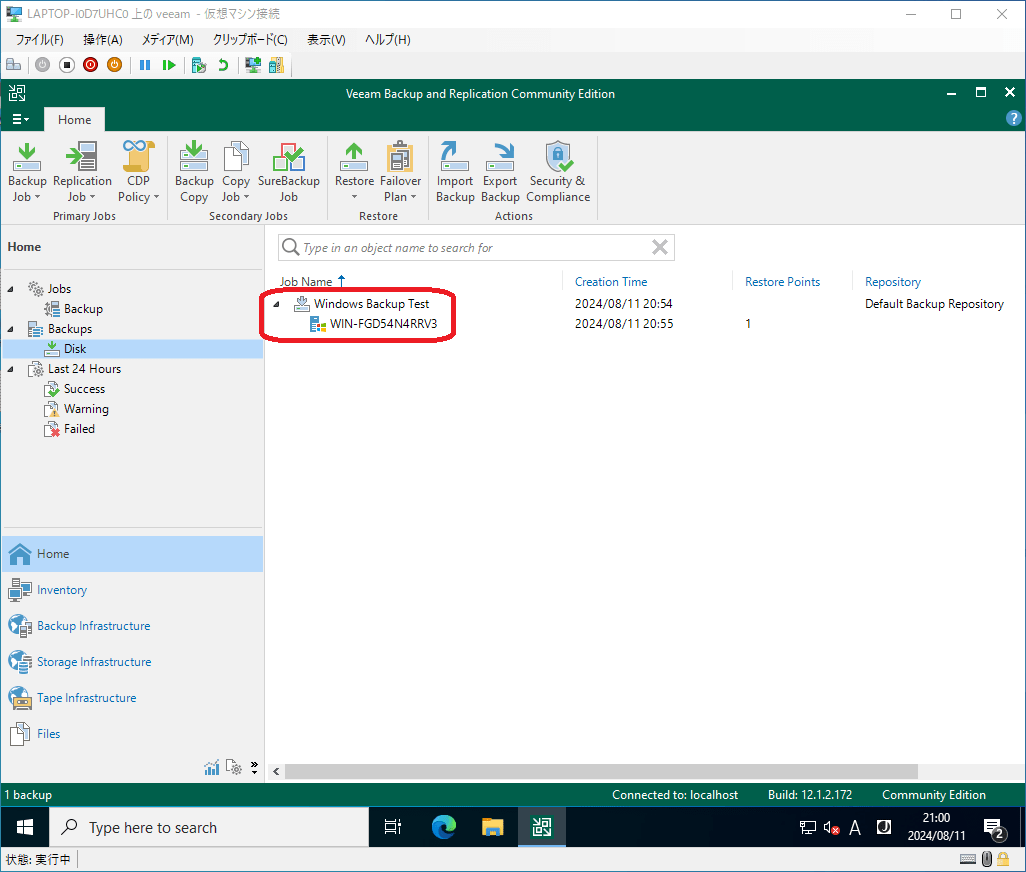Click the VM checkpoint icon
Image resolution: width=1026 pixels, height=872 pixels.
(199, 65)
